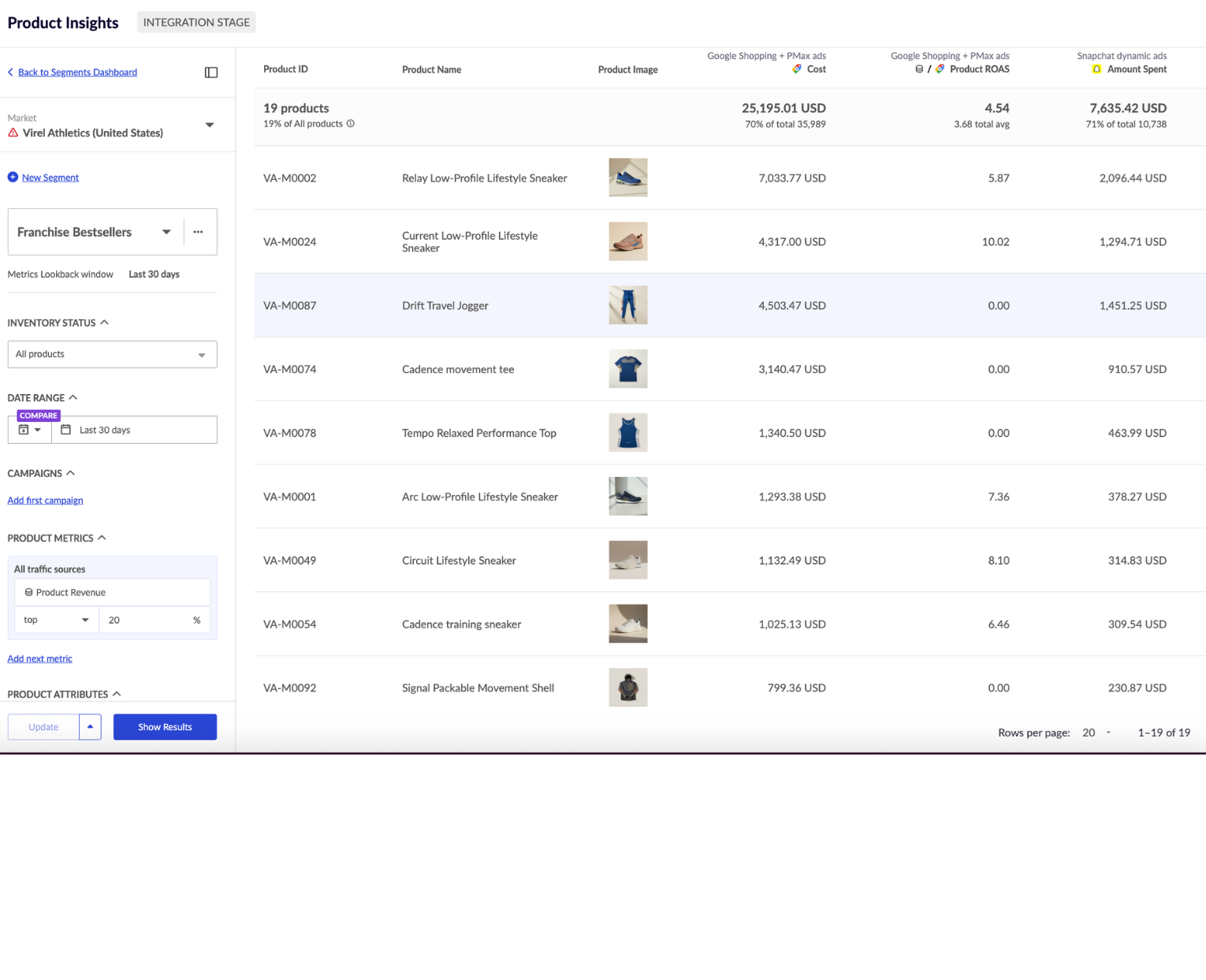Viewport: 1206px width, 980px height.
Task: Click the database icon in Product ROAS header
Action: click(919, 69)
